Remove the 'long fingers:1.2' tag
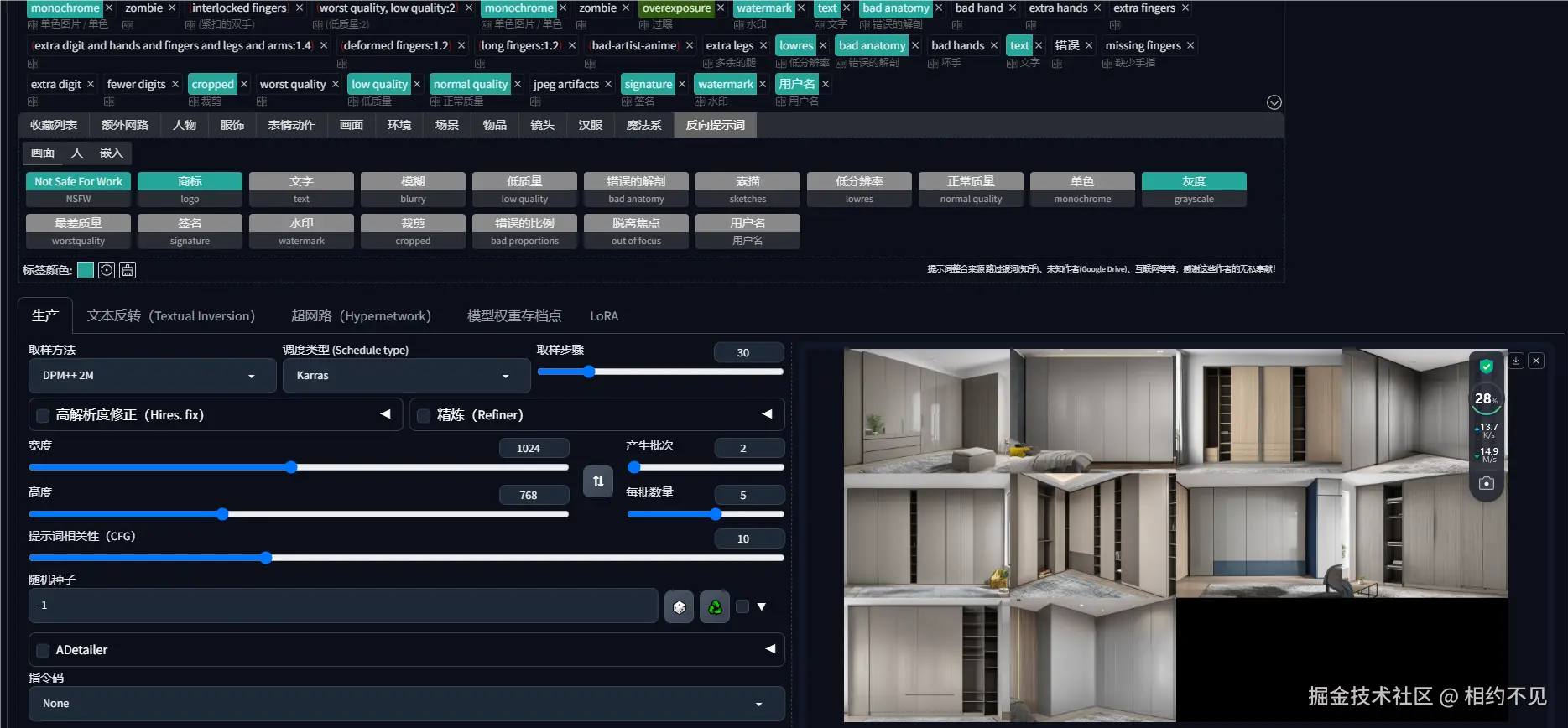 [572, 46]
